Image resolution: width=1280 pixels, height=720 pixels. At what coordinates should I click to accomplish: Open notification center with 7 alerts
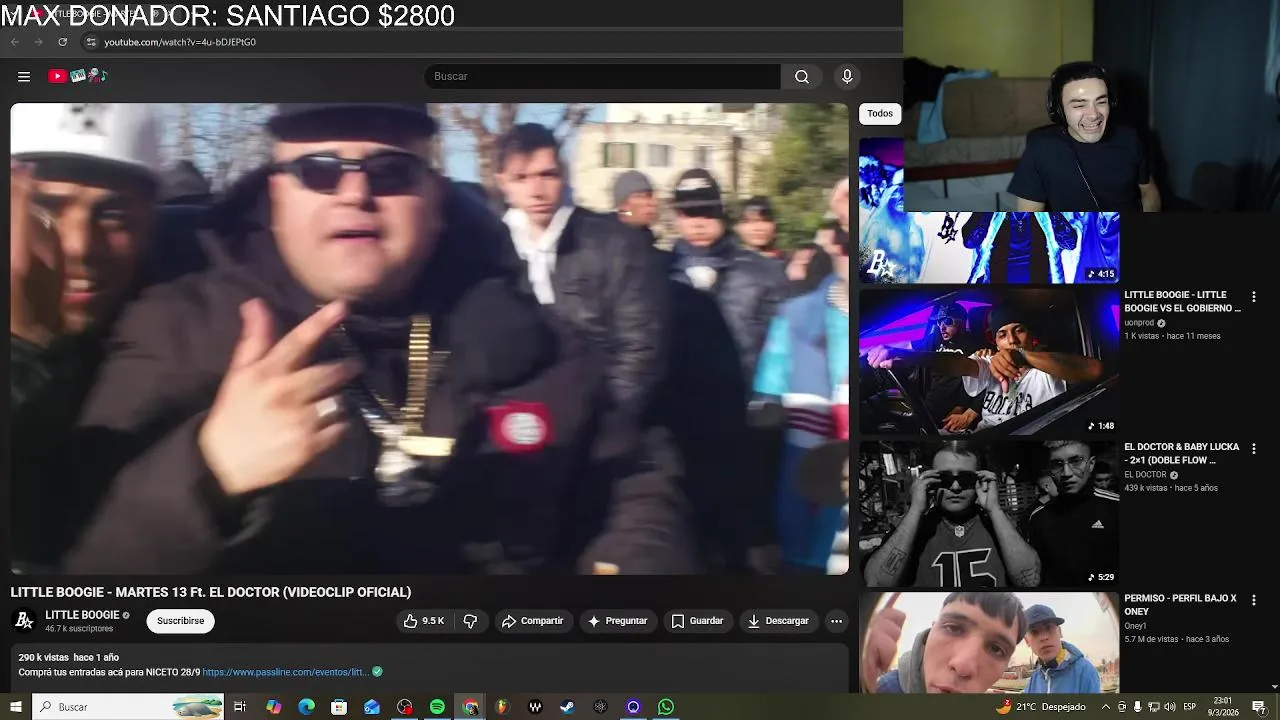(1259, 707)
